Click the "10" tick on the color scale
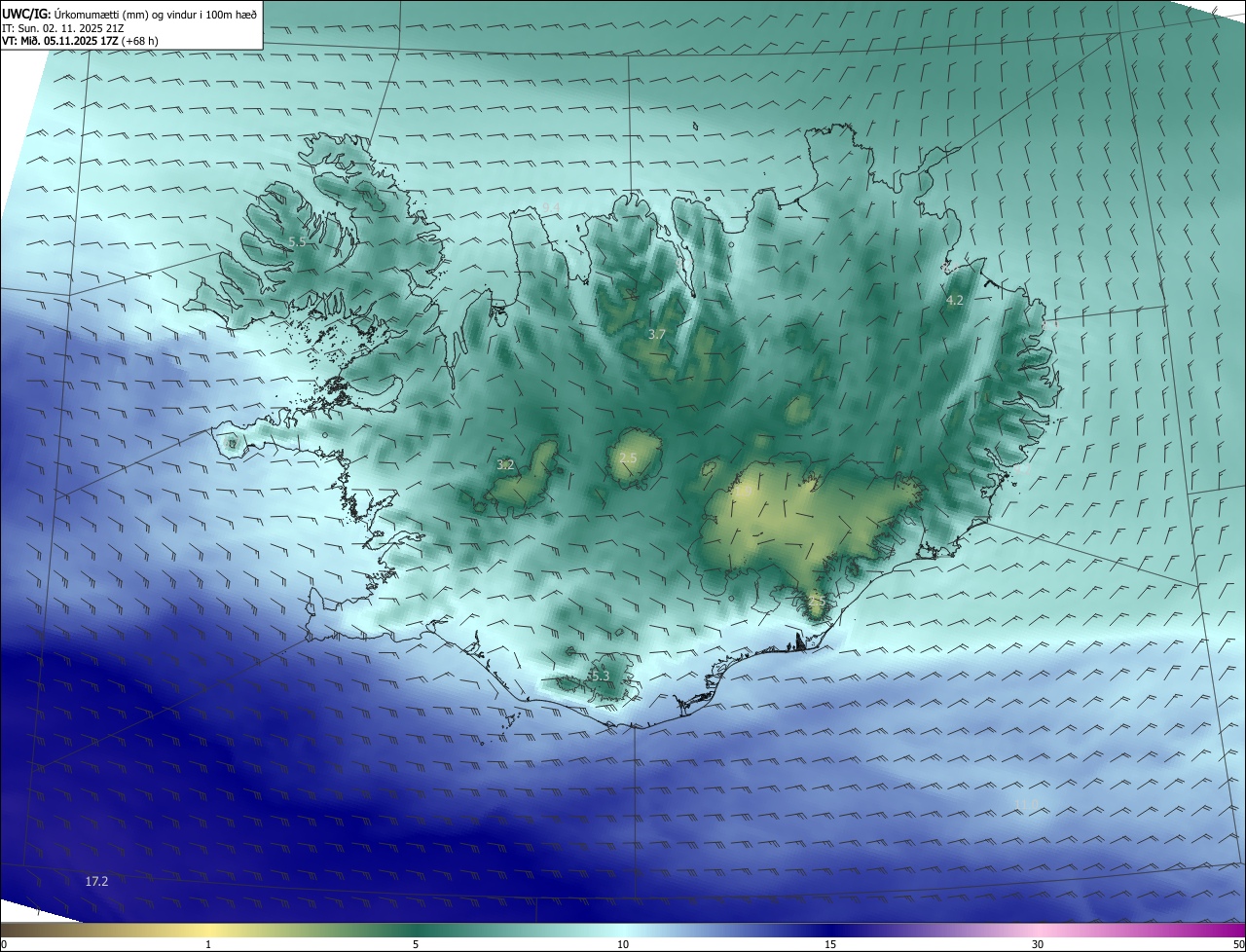This screenshot has width=1246, height=952. tap(623, 944)
